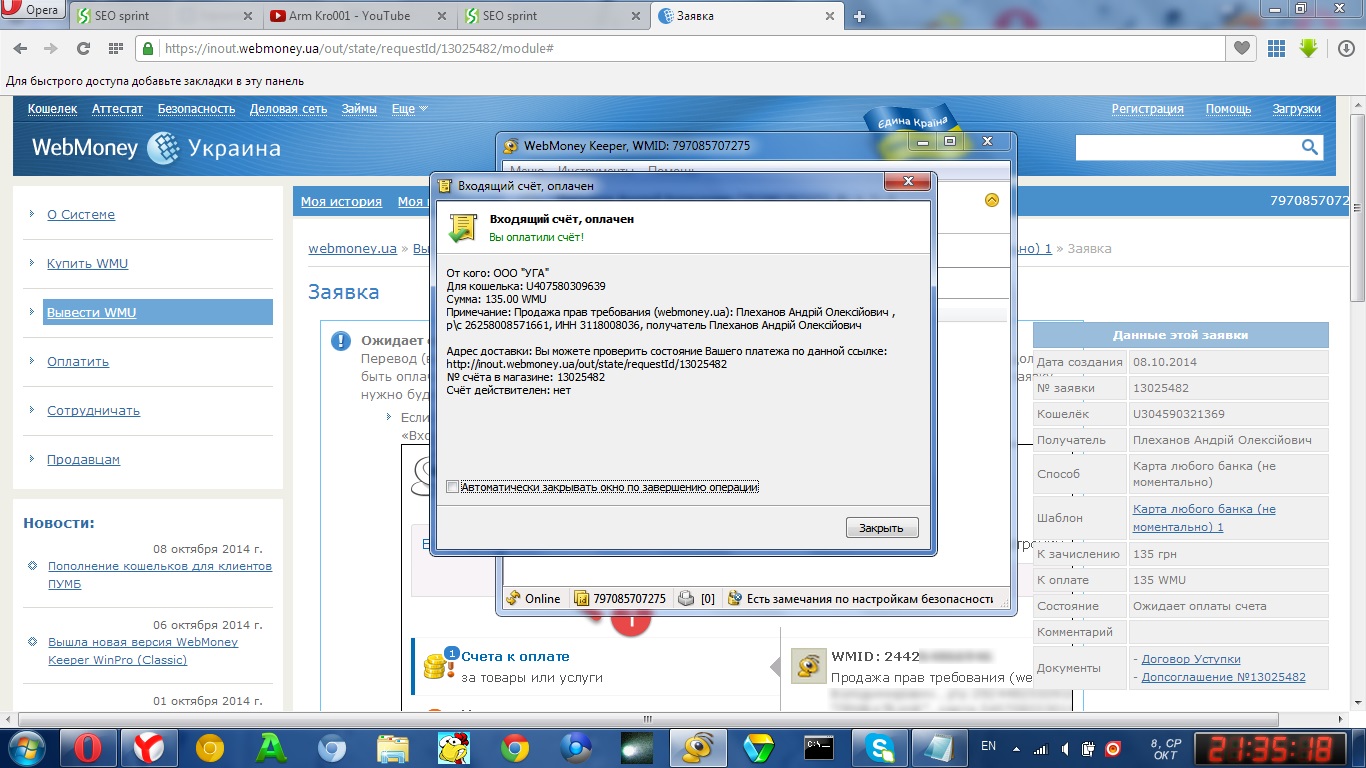Click the yellow collapse arrow in Keeper window
Screen dimensions: 1366x768
(992, 200)
